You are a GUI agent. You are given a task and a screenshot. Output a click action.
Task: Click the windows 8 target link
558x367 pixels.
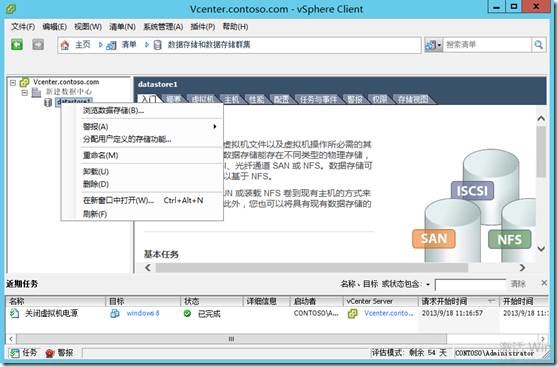click(143, 313)
